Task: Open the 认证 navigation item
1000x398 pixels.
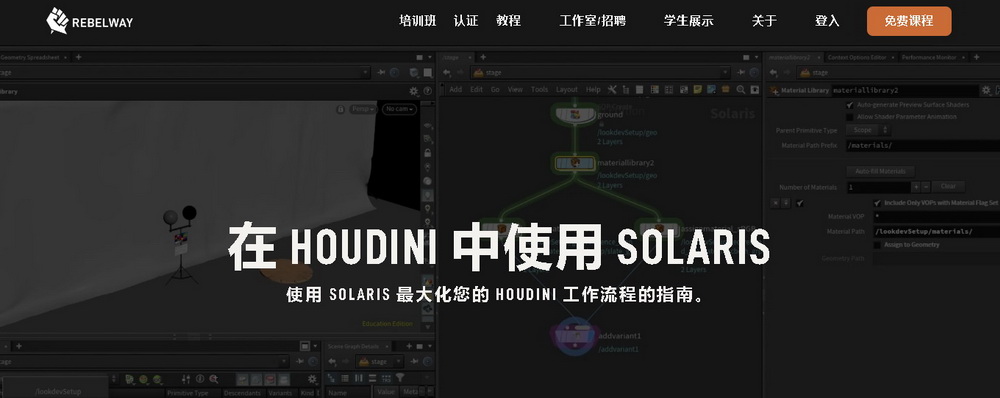Action: tap(466, 20)
